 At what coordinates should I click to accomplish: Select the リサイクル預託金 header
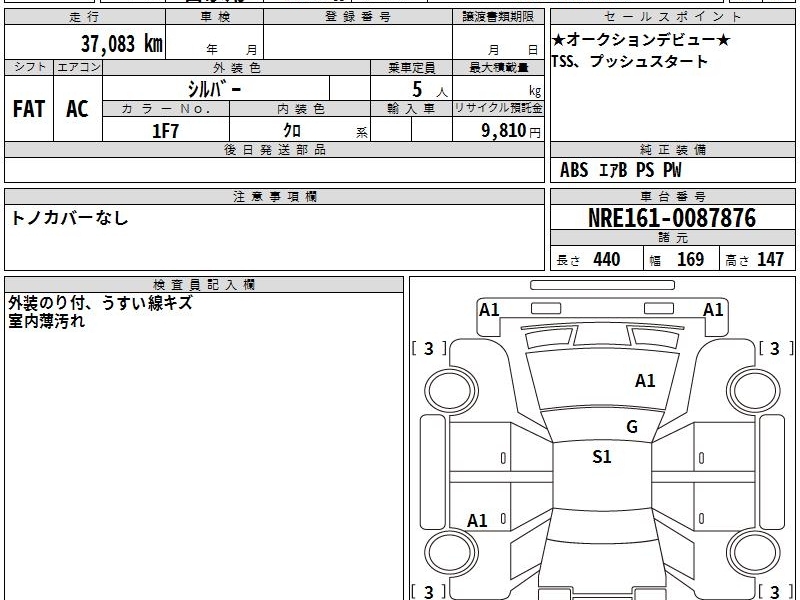coord(498,108)
